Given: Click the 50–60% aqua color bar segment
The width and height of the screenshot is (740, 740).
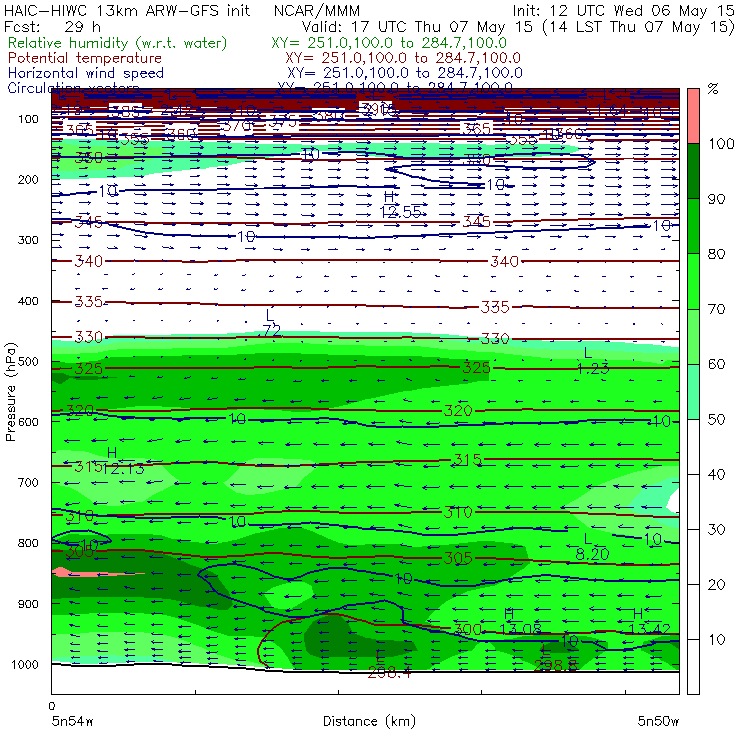Looking at the screenshot, I should [693, 392].
